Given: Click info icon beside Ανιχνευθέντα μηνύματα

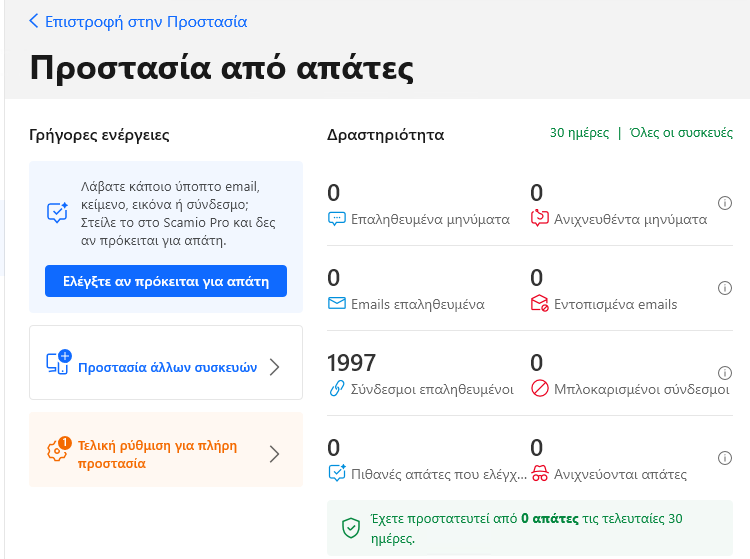Looking at the screenshot, I should pyautogui.click(x=726, y=203).
